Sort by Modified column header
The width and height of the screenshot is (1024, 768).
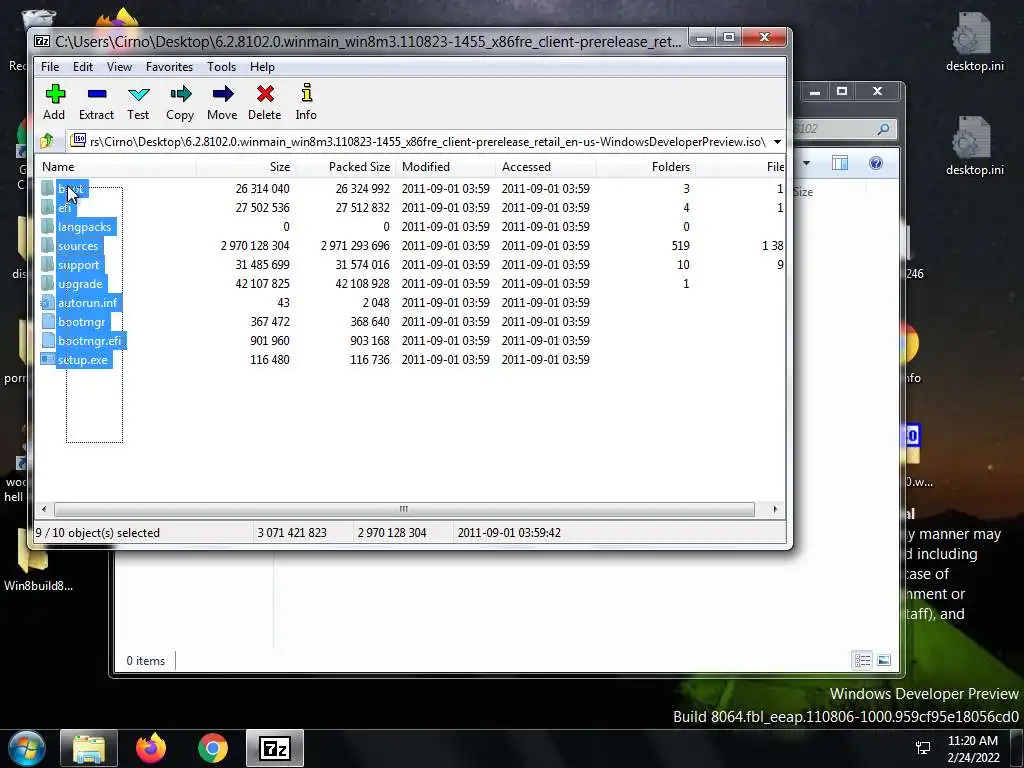(445, 167)
